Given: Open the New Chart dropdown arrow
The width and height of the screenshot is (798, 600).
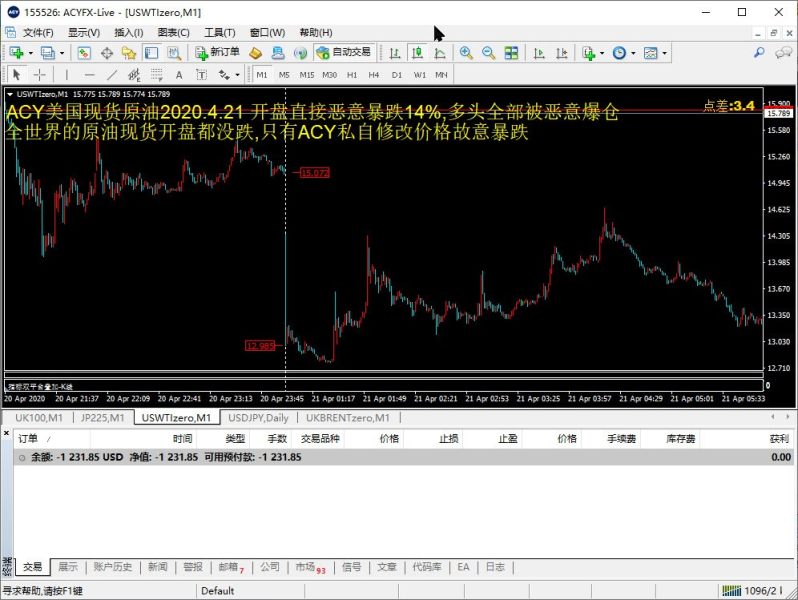Looking at the screenshot, I should point(31,53).
